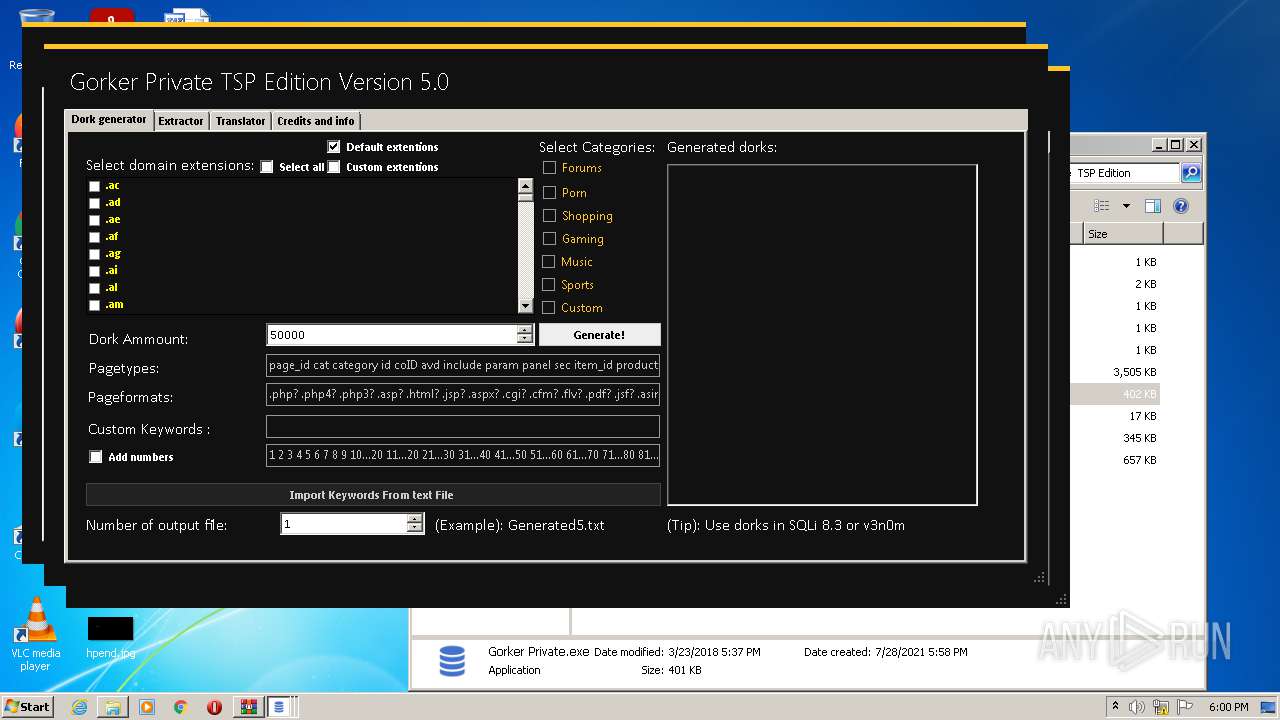1280x720 pixels.
Task: Click Explorer change view icon
Action: coord(1102,206)
